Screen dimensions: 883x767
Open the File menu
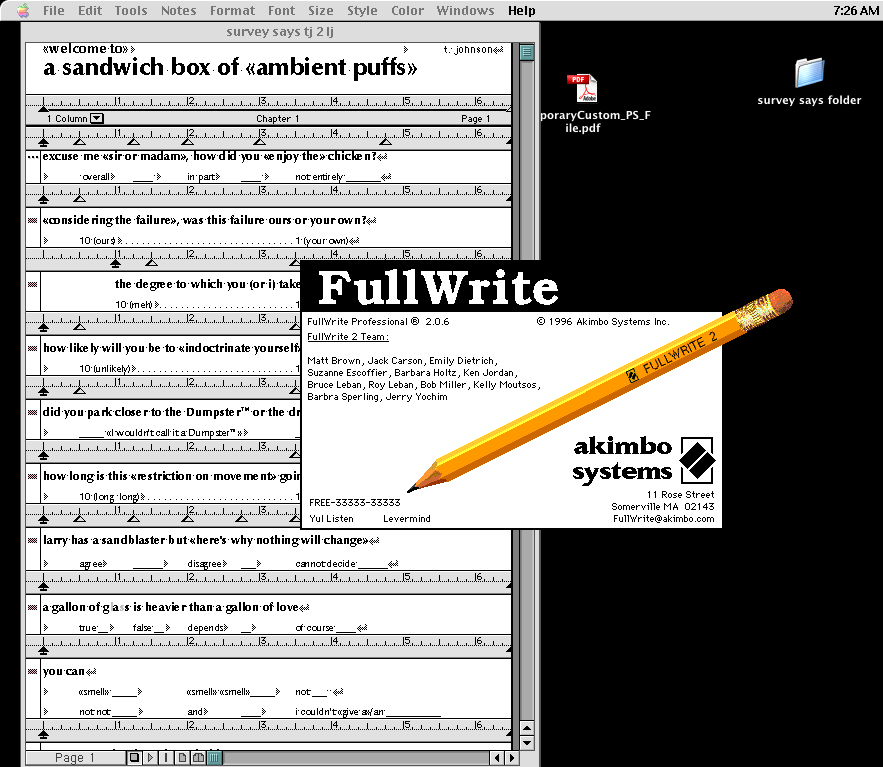click(x=53, y=10)
